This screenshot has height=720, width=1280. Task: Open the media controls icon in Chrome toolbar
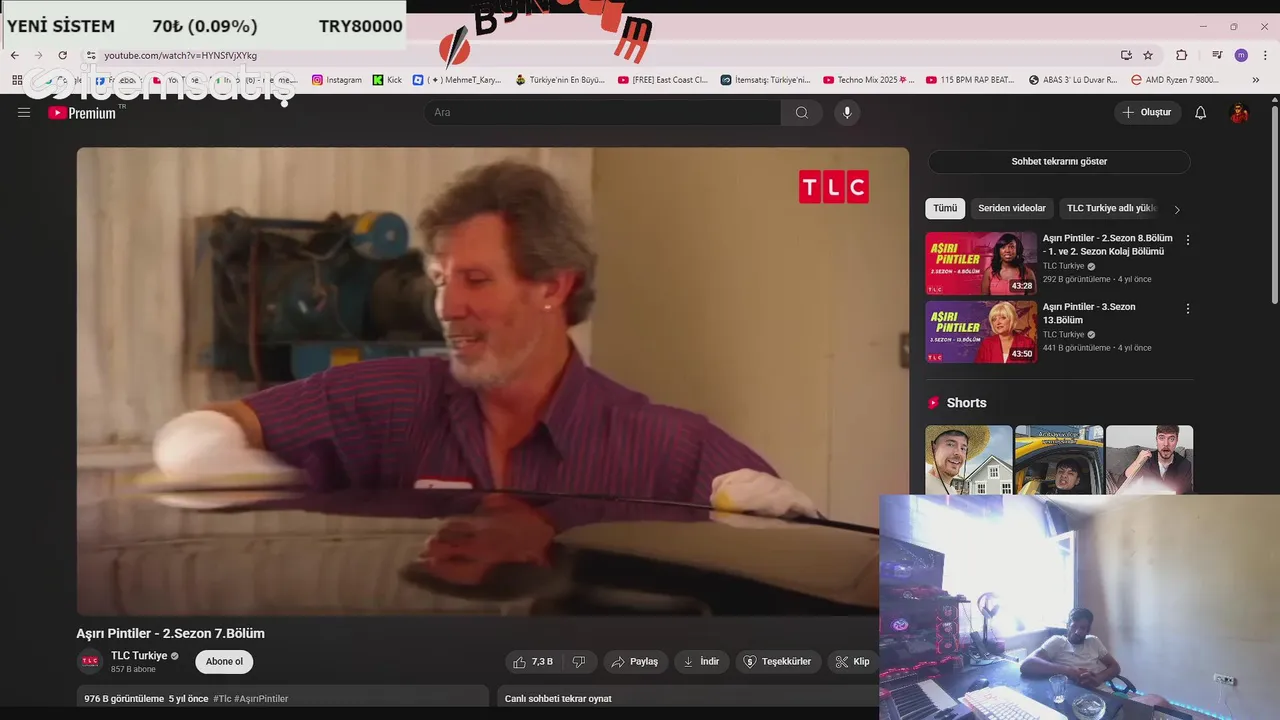coord(1217,55)
